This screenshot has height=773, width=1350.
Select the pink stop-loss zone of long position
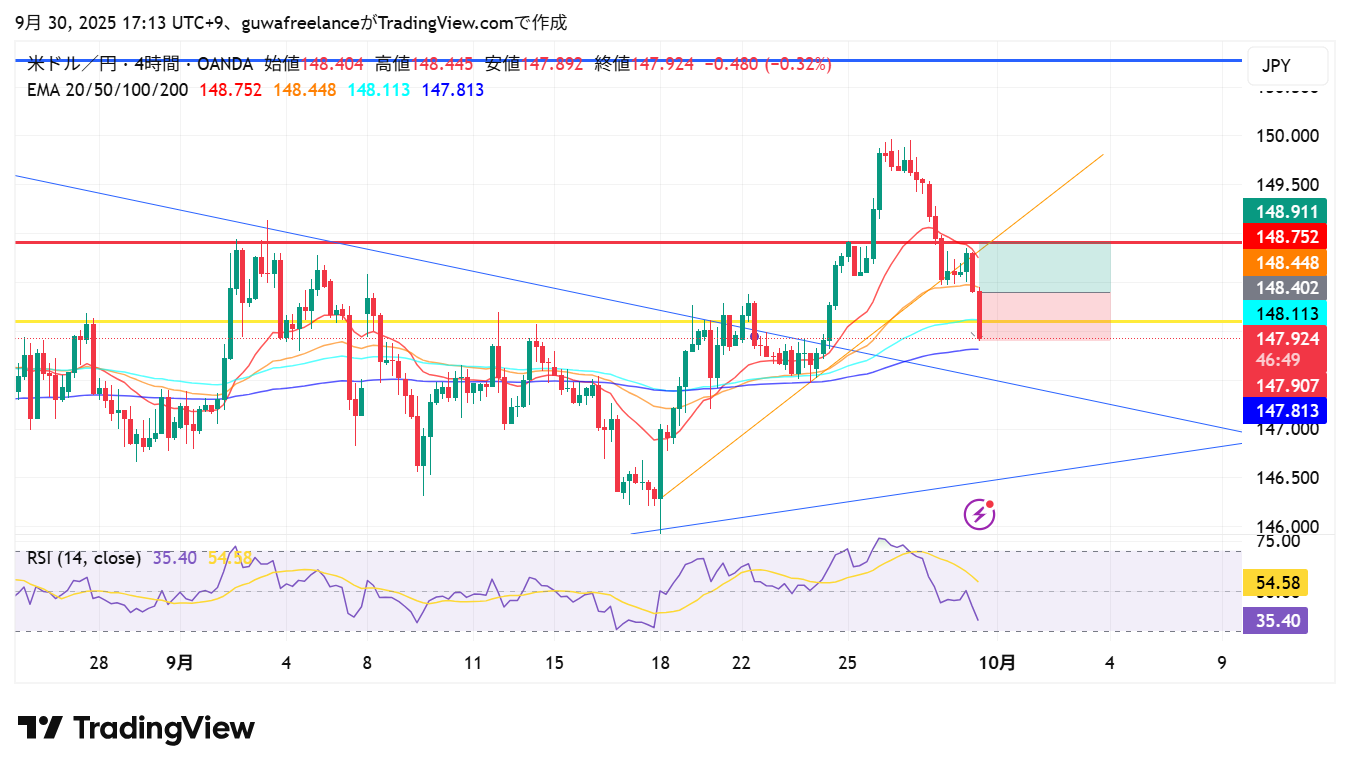tap(1045, 315)
